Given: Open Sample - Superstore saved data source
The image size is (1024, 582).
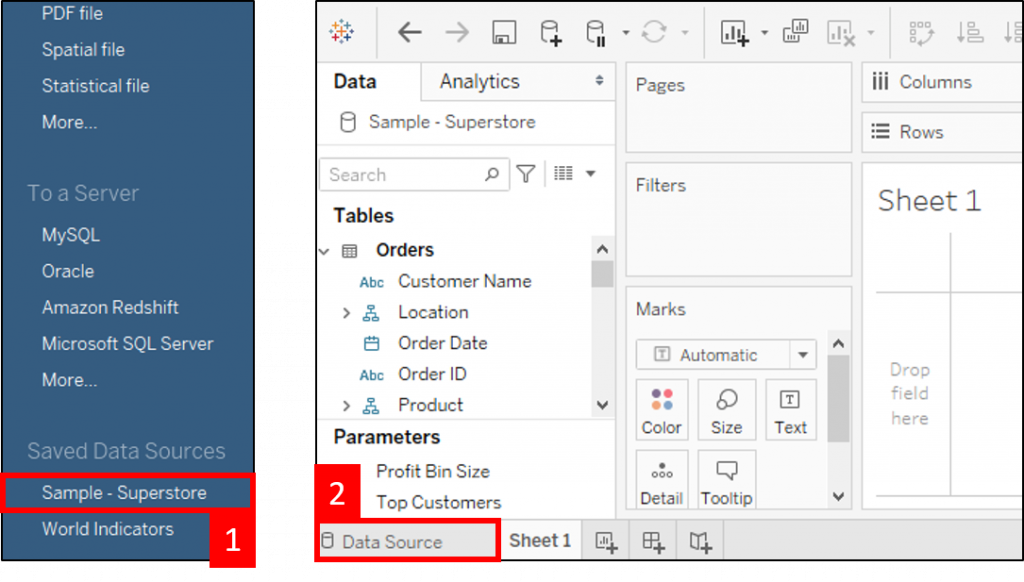Looking at the screenshot, I should [x=124, y=493].
